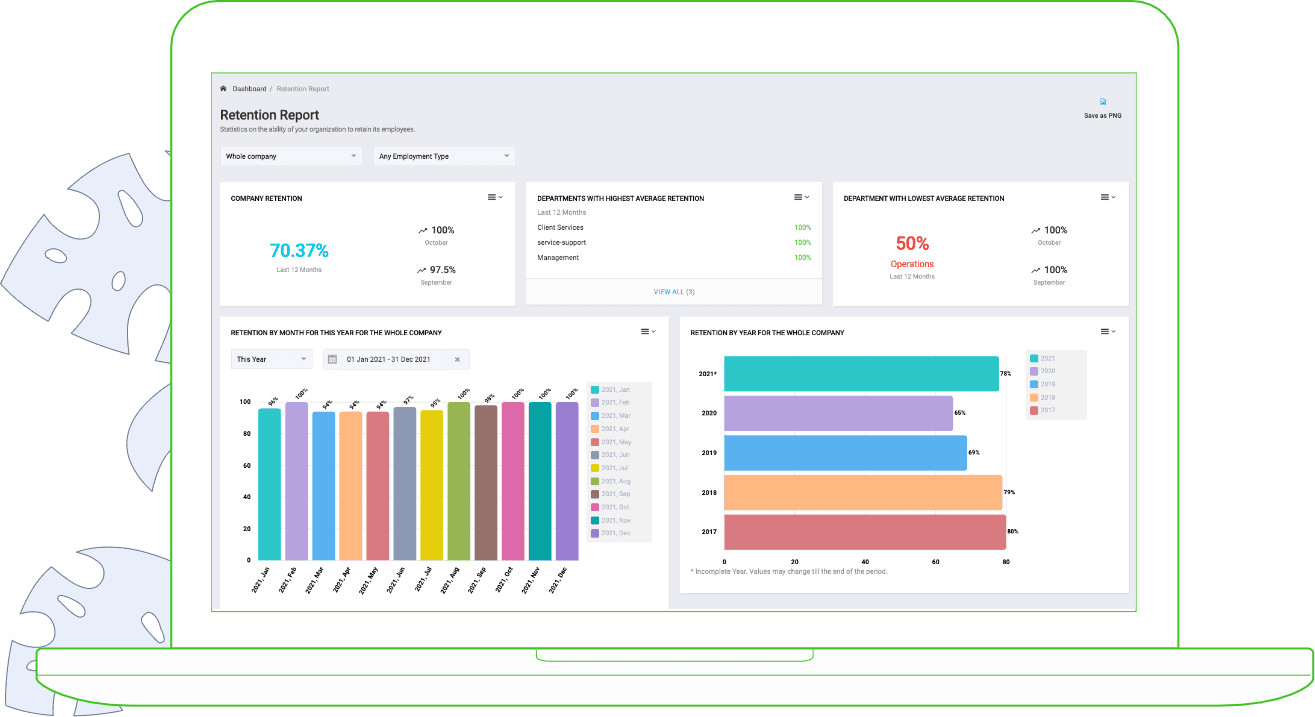Click the Save as PNG icon

(x=1103, y=101)
